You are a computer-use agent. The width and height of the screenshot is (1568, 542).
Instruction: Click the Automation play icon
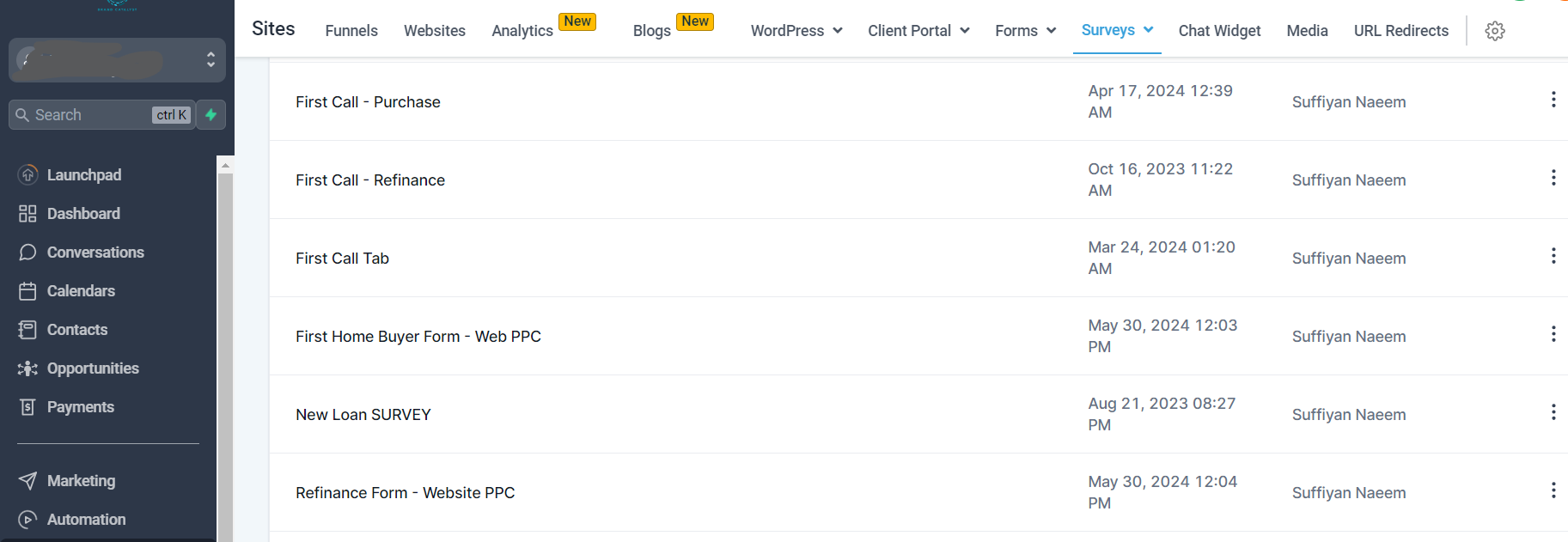(x=27, y=520)
